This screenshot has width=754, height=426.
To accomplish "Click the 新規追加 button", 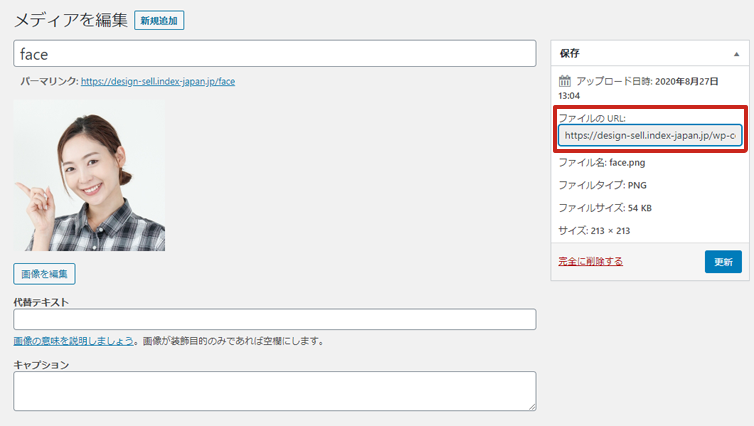I will (x=159, y=20).
